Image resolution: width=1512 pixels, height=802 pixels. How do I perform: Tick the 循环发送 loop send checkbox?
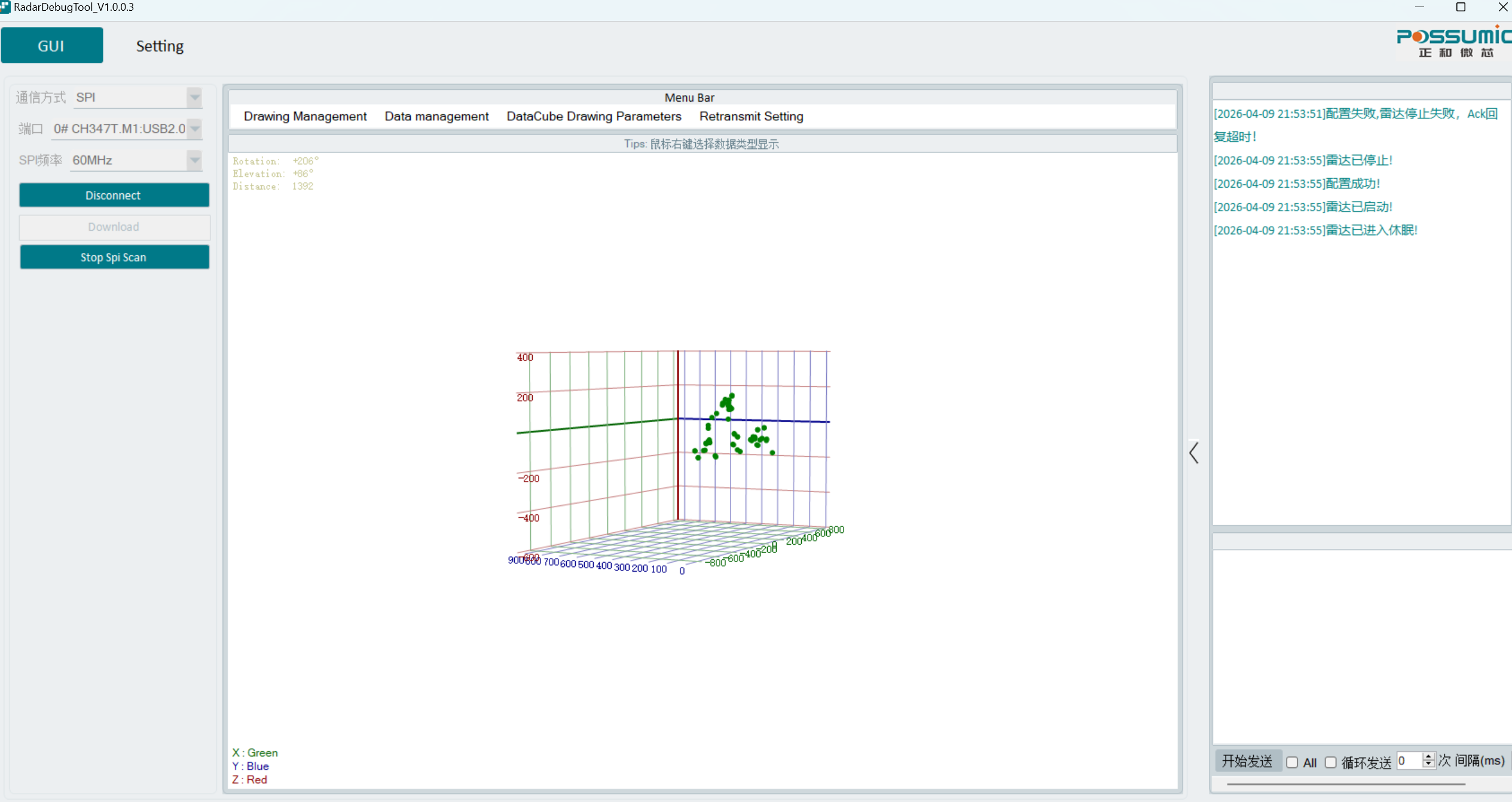(x=1330, y=762)
